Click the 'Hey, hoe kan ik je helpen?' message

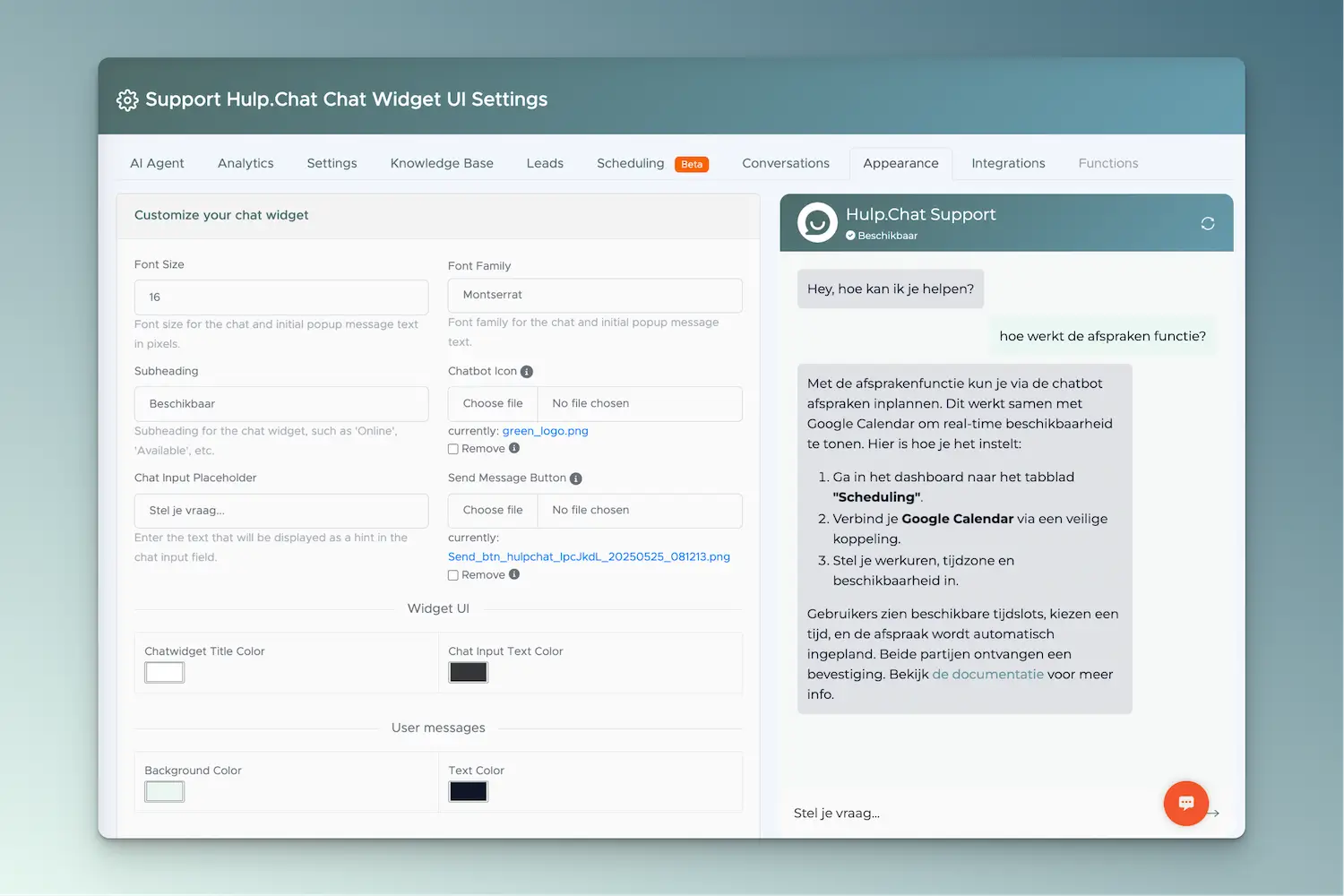pos(891,289)
